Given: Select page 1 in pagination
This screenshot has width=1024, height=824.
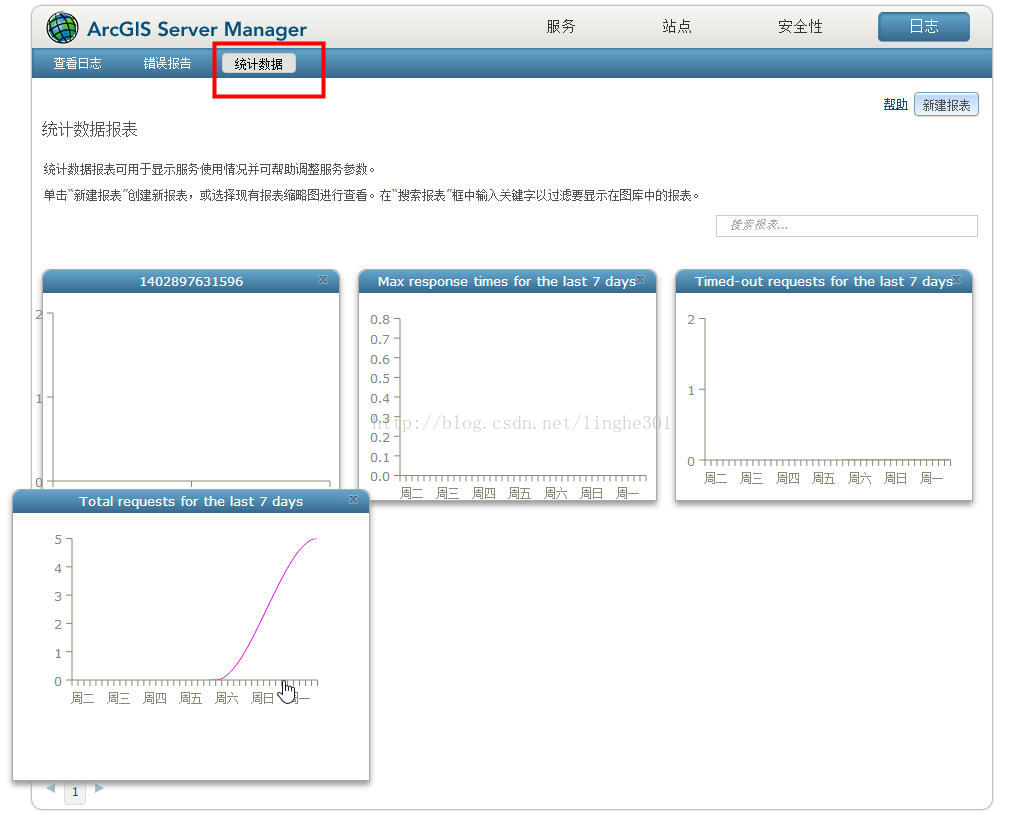Looking at the screenshot, I should [75, 792].
